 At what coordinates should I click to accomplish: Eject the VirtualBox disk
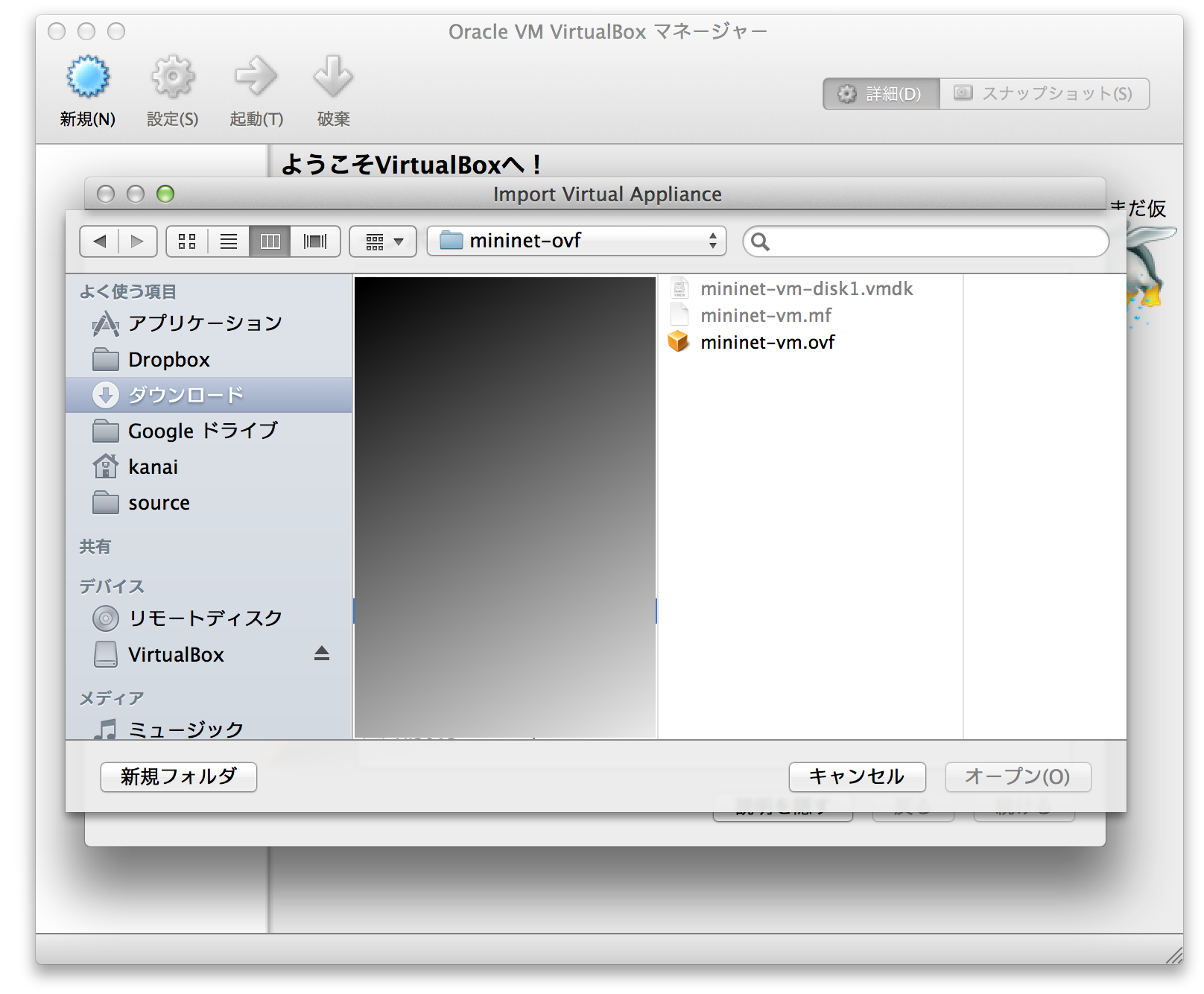tap(322, 653)
